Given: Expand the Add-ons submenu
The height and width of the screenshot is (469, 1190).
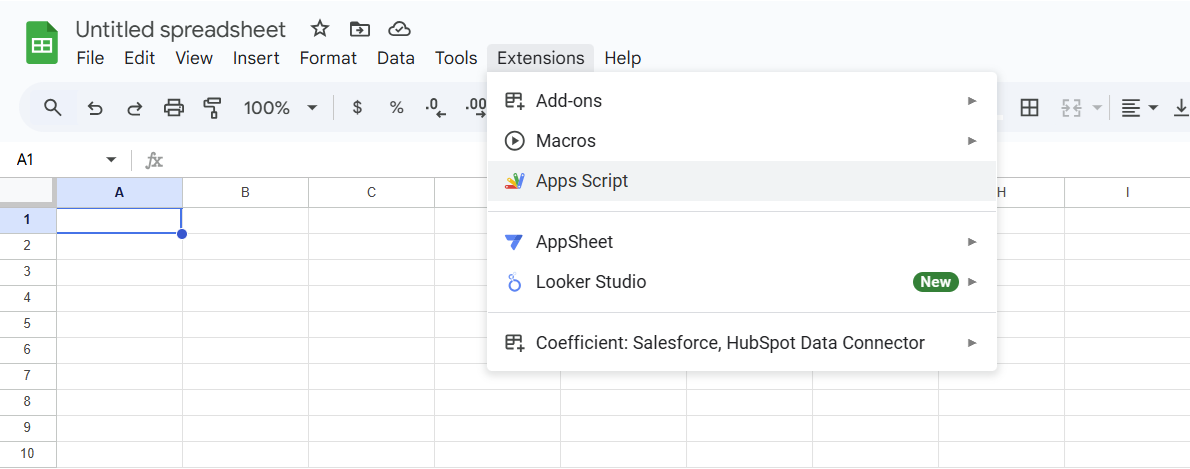Looking at the screenshot, I should coord(569,101).
